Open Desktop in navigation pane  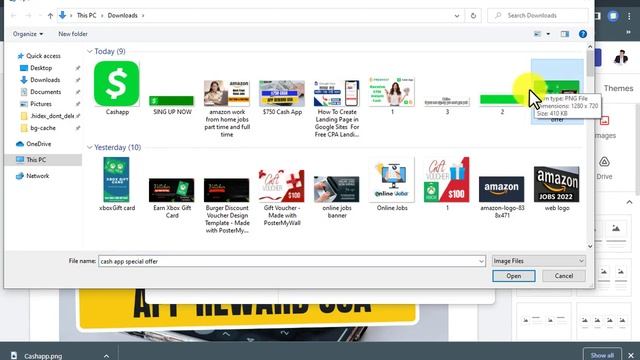[x=41, y=68]
